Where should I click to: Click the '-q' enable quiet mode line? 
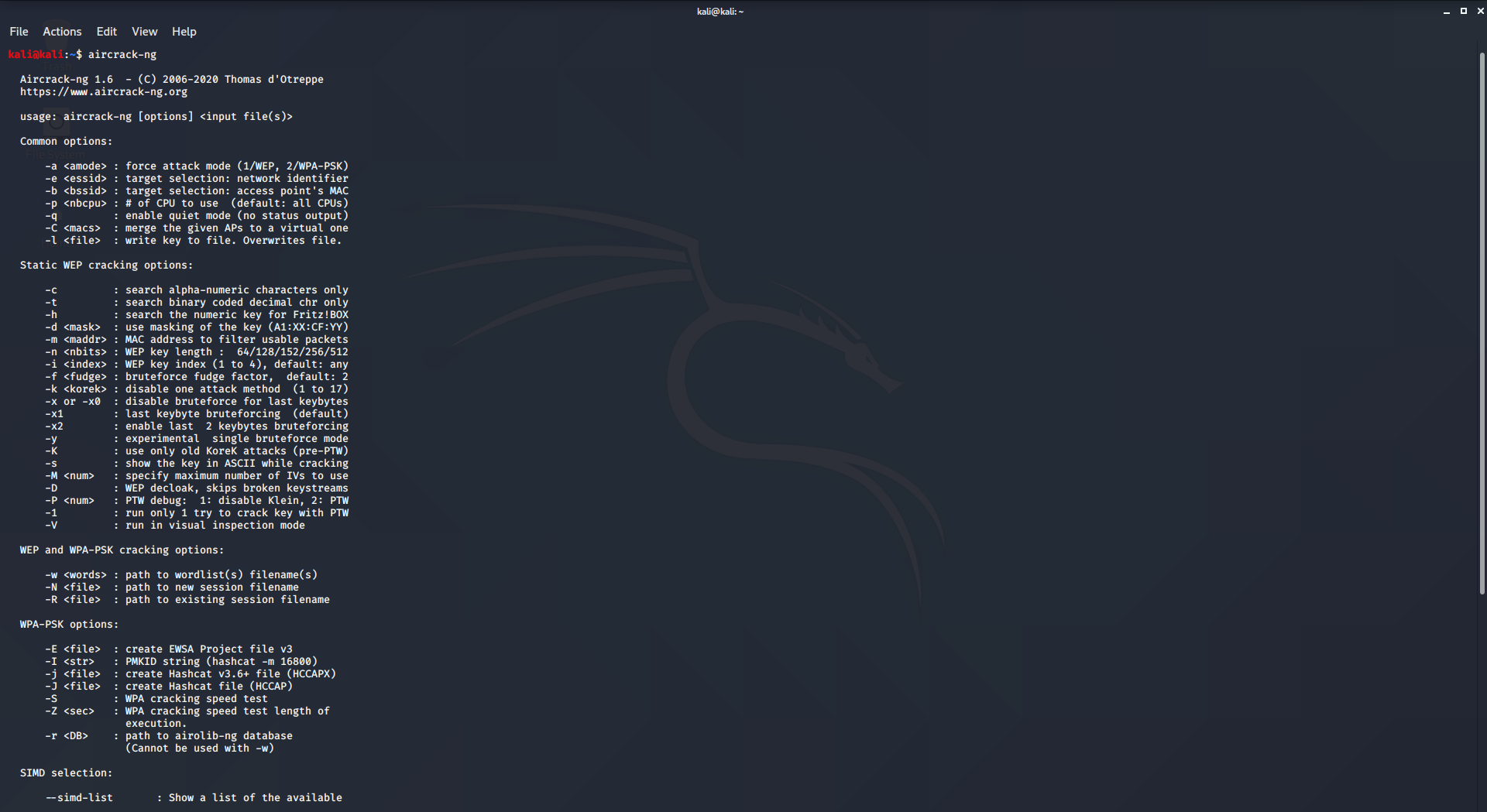click(x=197, y=216)
